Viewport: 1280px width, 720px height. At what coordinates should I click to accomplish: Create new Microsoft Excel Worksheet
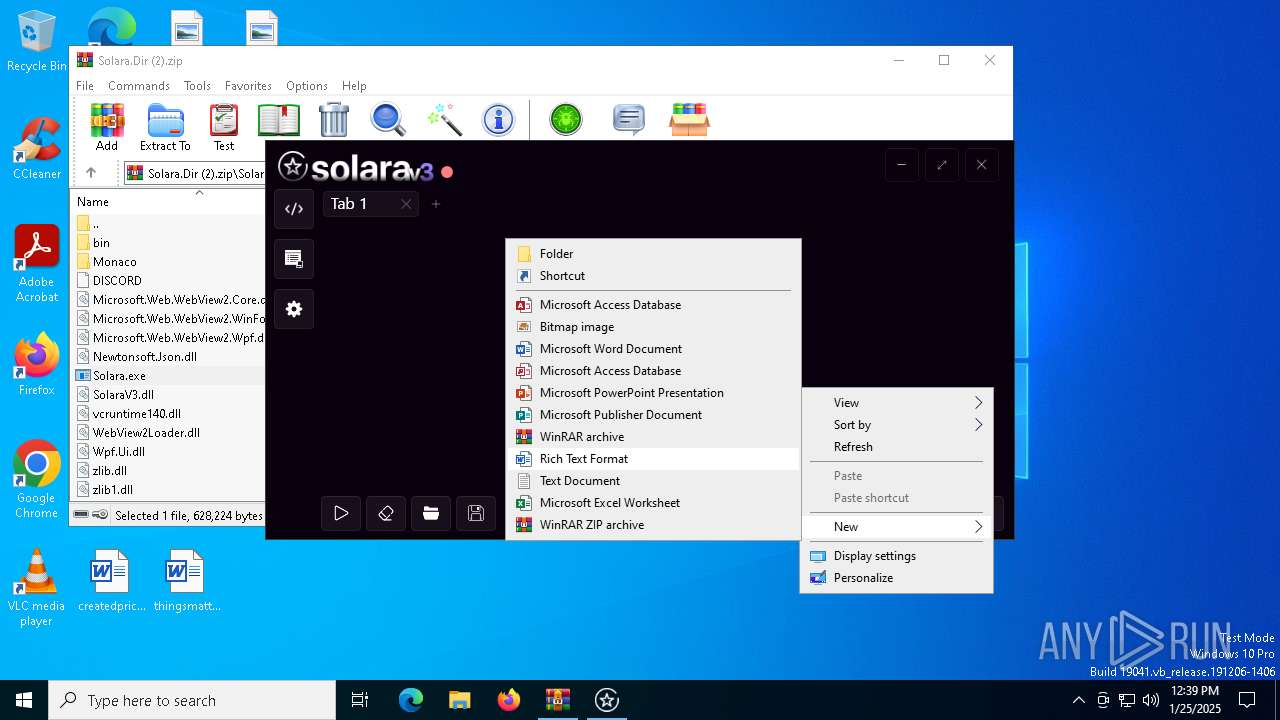[653, 503]
